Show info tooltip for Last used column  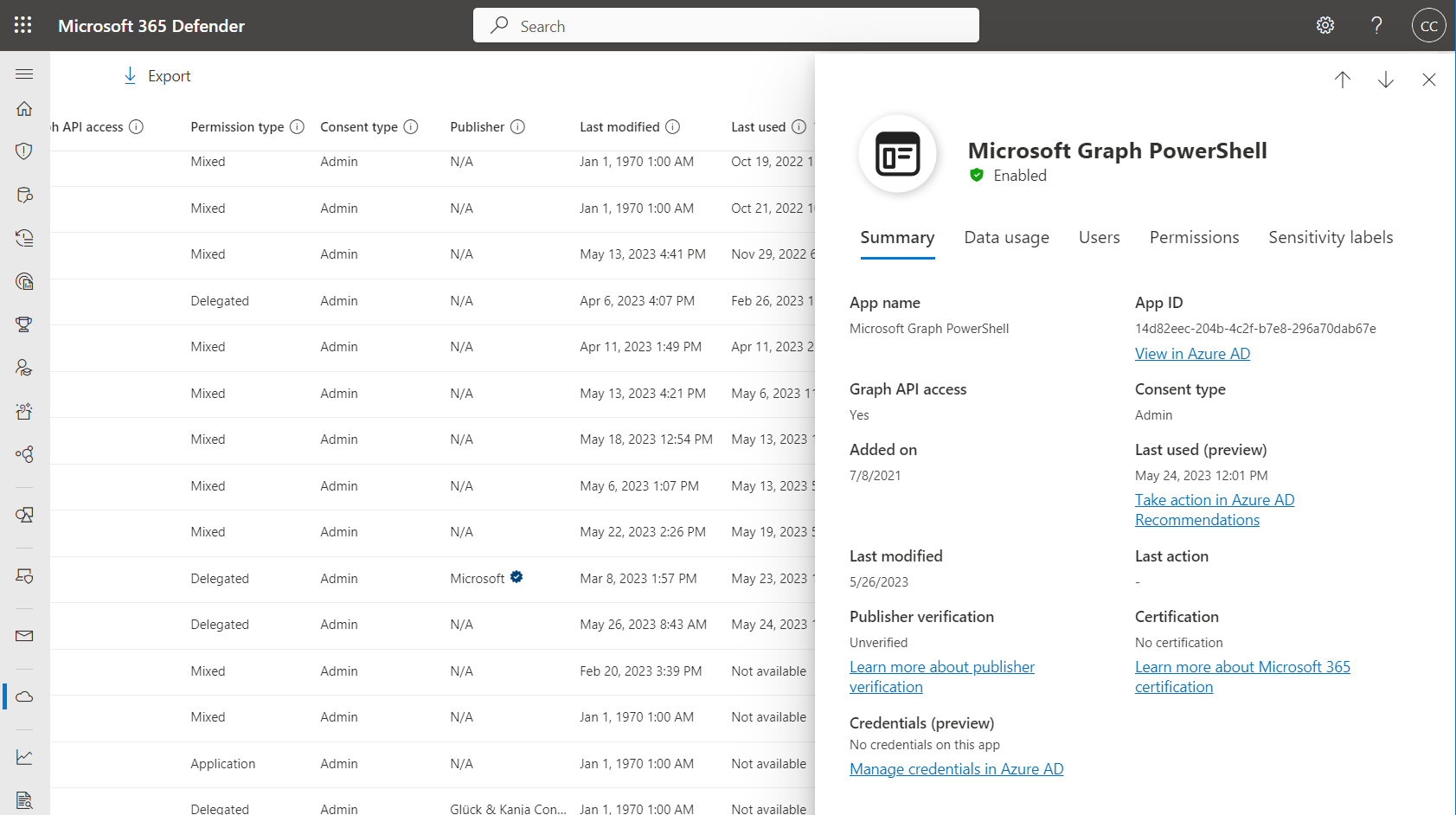[799, 126]
